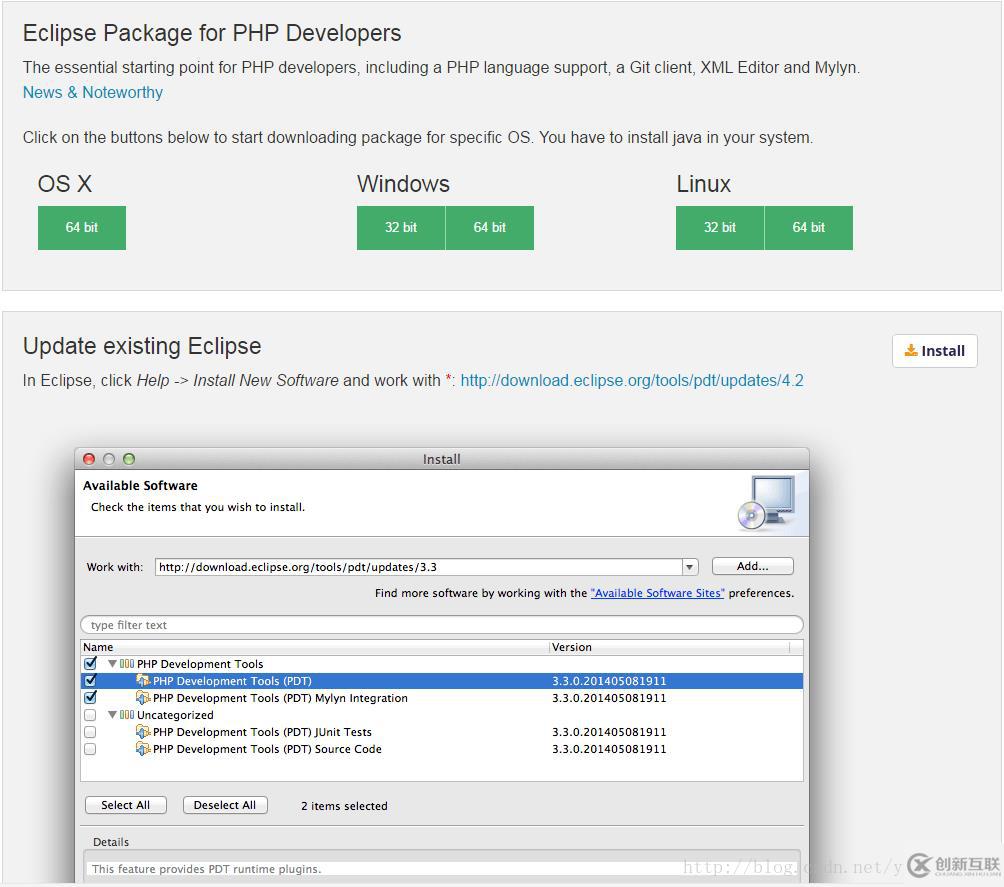Screen dimensions: 1004x887
Task: Click the Source Code feature icon
Action: (143, 749)
